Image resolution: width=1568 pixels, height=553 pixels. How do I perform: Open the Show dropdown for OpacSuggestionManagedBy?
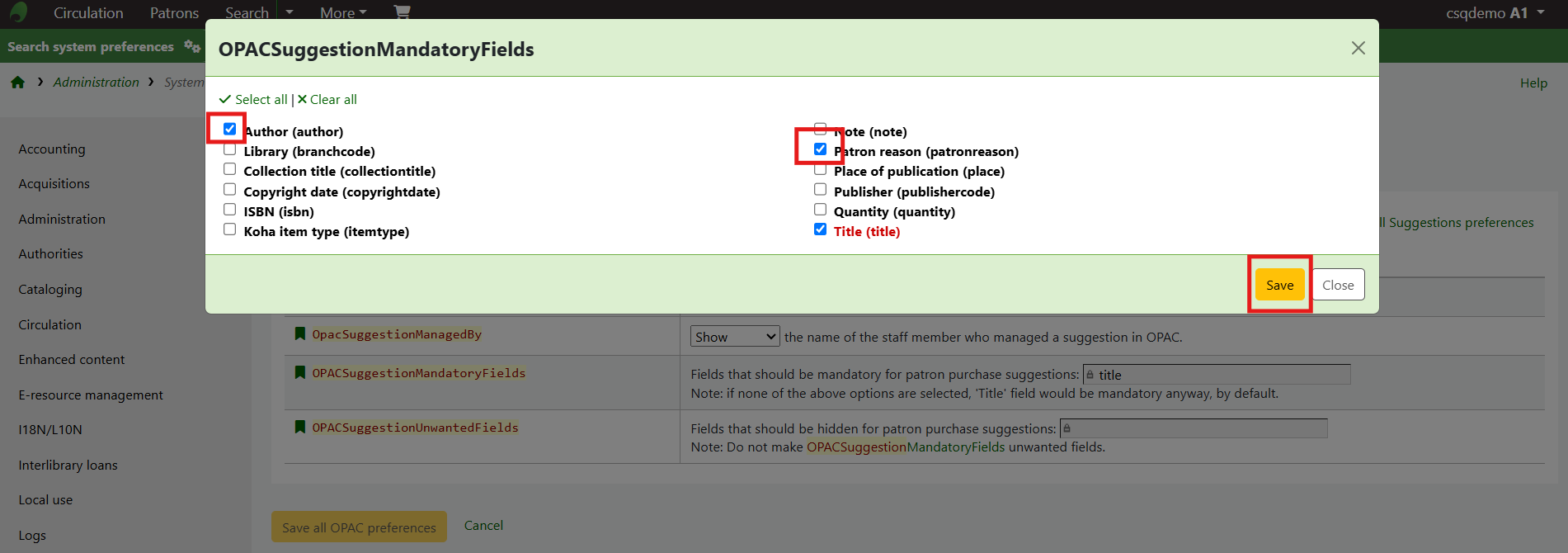coord(734,336)
